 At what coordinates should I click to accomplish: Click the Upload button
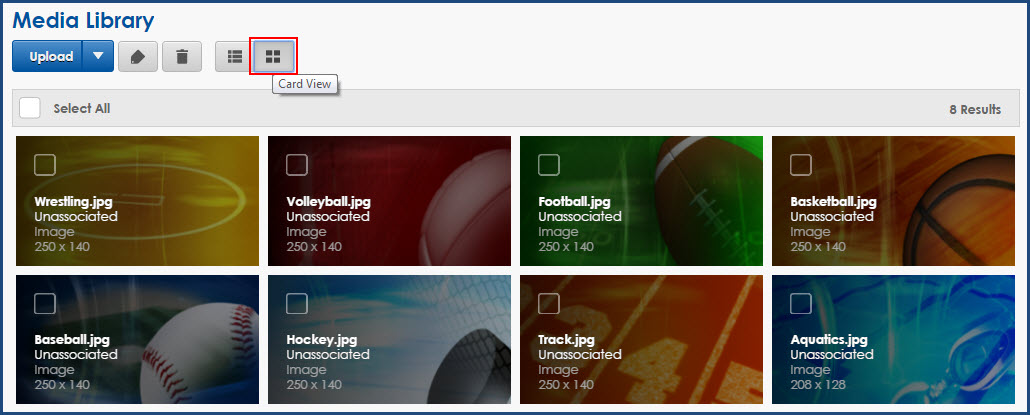47,56
